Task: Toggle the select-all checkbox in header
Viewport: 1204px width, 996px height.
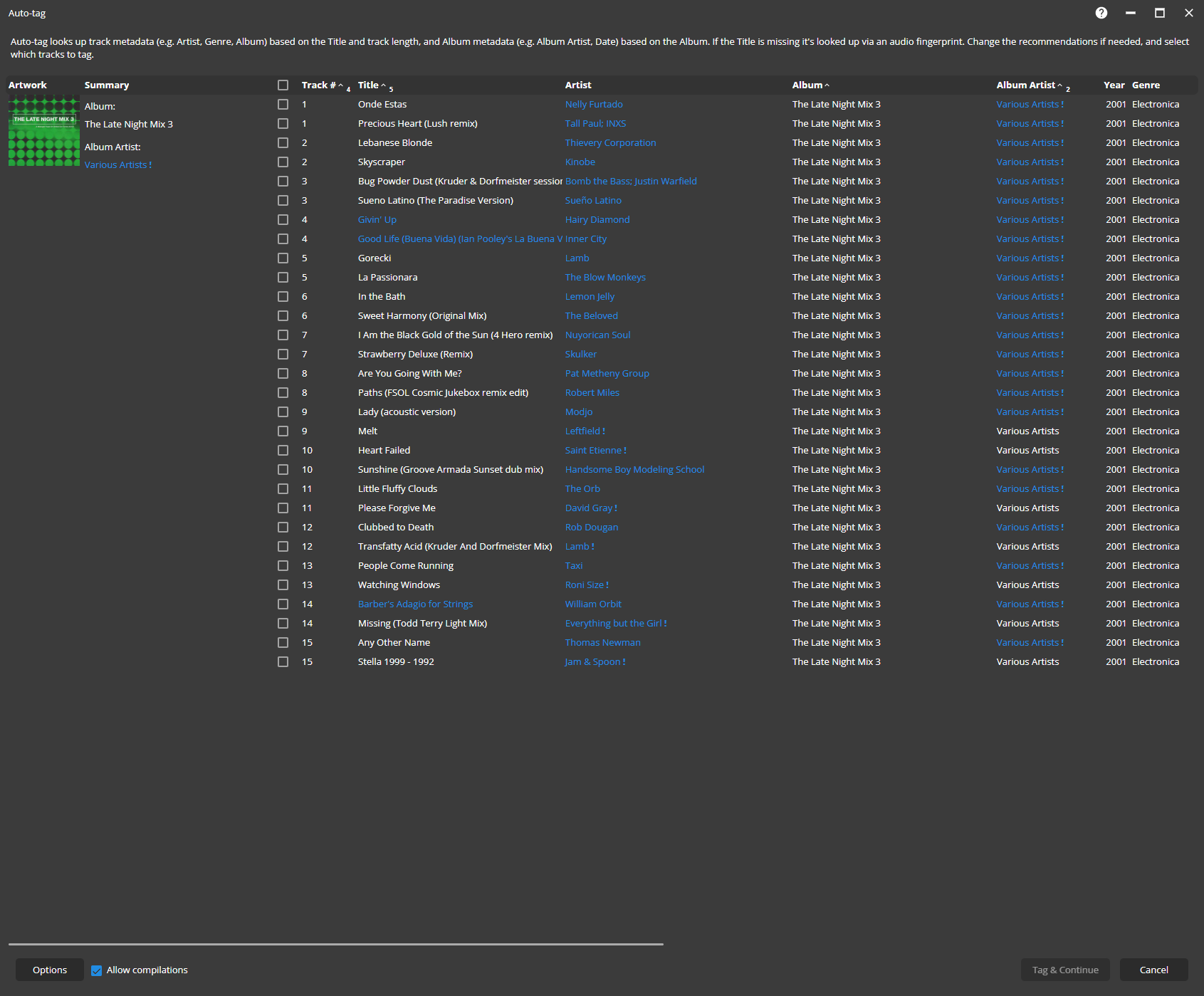Action: [283, 85]
